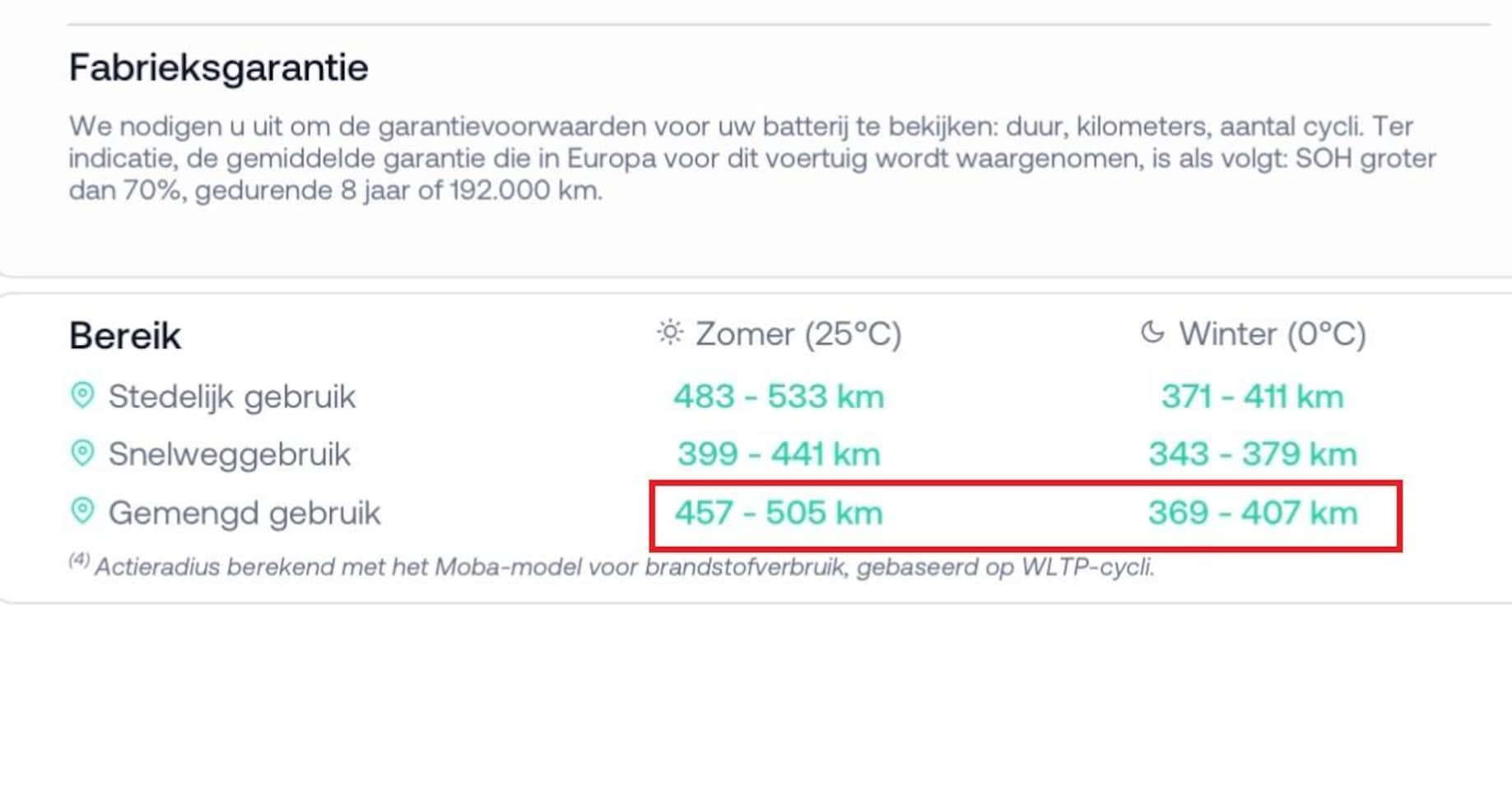Click the sun icon beside Zomer

[x=670, y=332]
